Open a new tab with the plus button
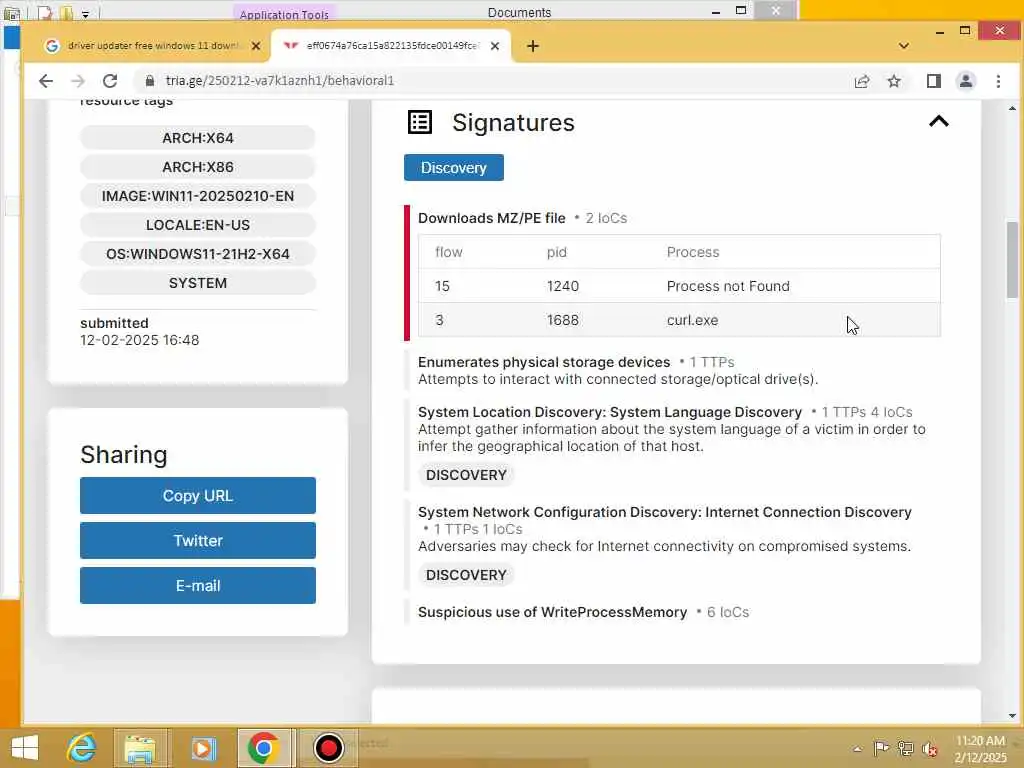The image size is (1024, 768). click(x=533, y=46)
